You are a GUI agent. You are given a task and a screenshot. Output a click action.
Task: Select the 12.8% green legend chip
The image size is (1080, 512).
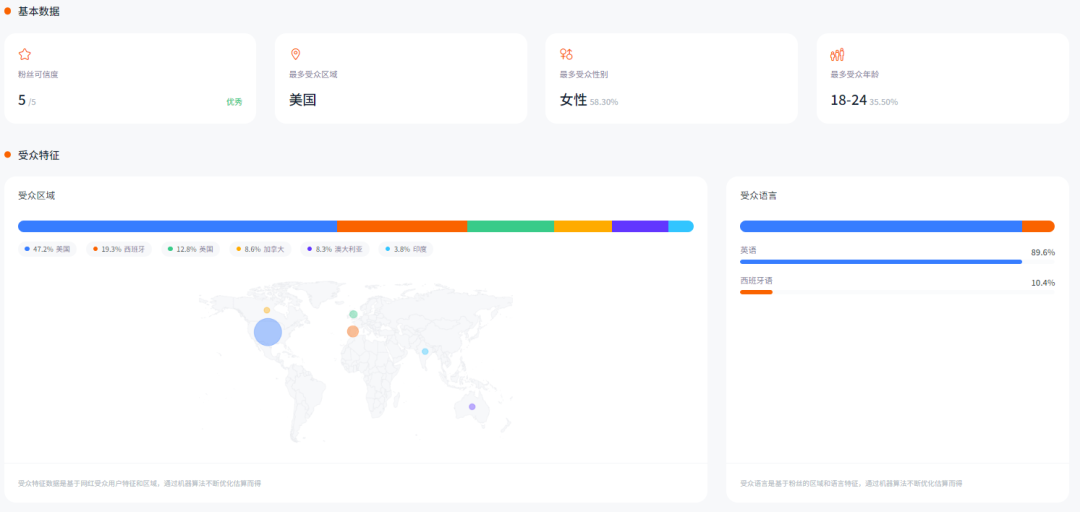[x=190, y=249]
